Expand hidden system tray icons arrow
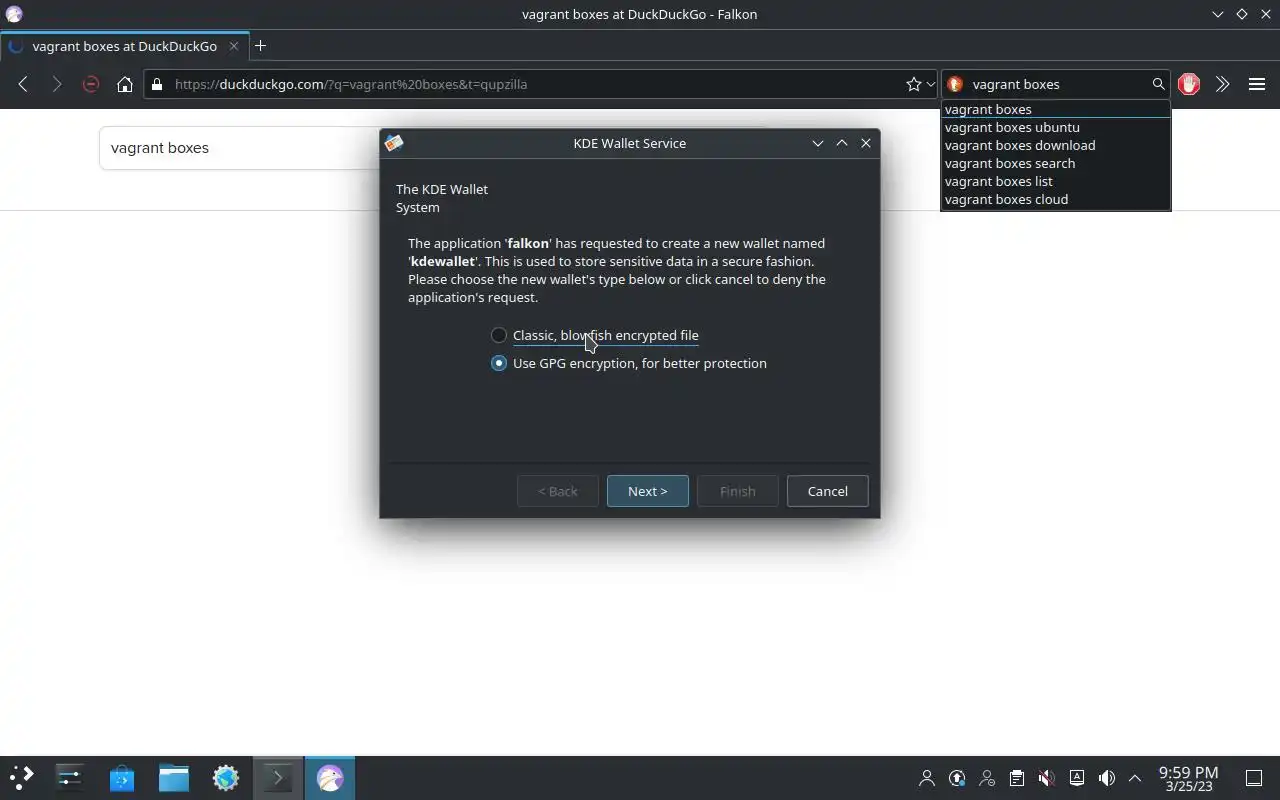The height and width of the screenshot is (800, 1280). [x=1135, y=778]
